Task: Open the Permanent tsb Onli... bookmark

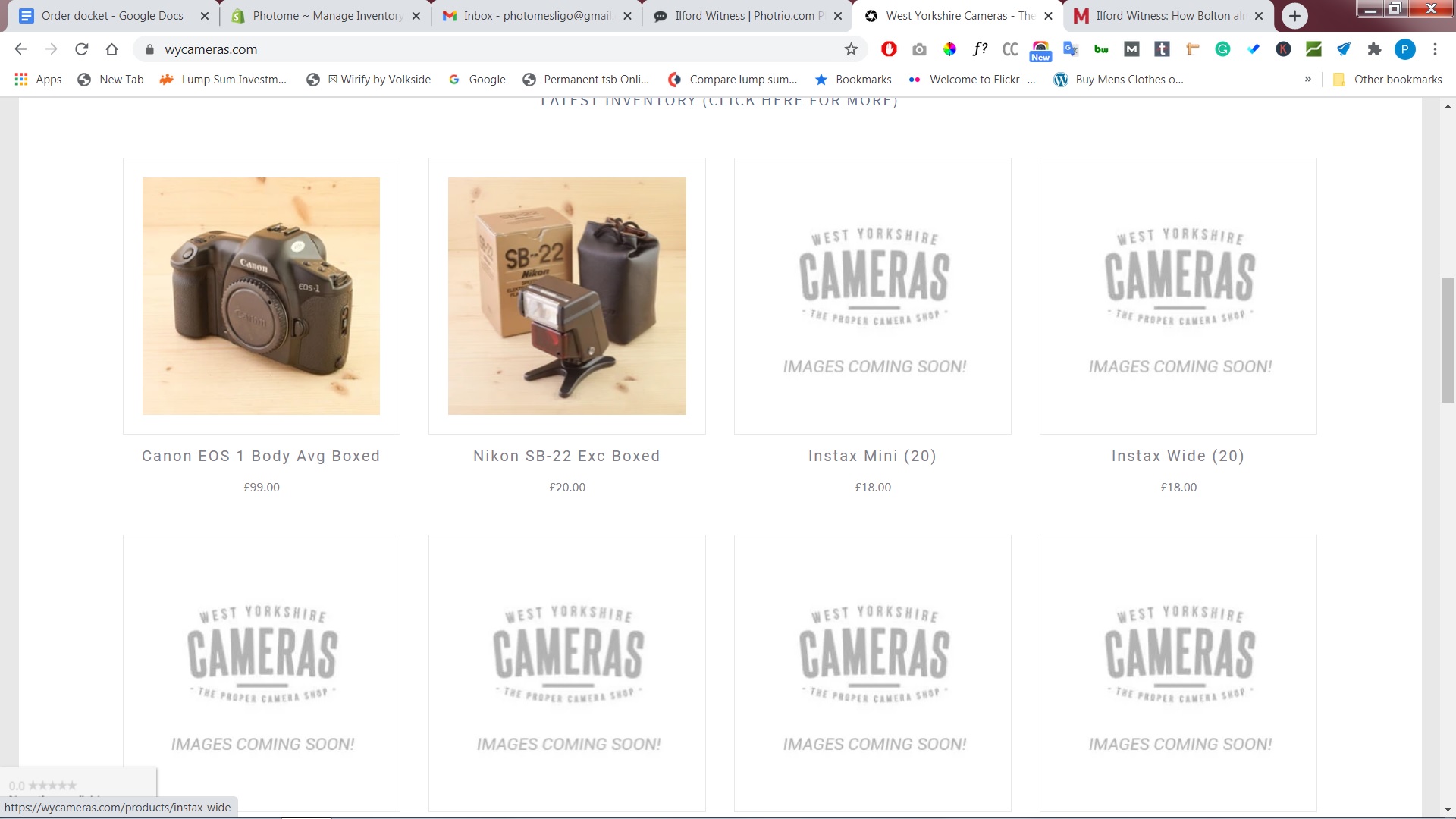Action: pyautogui.click(x=586, y=80)
